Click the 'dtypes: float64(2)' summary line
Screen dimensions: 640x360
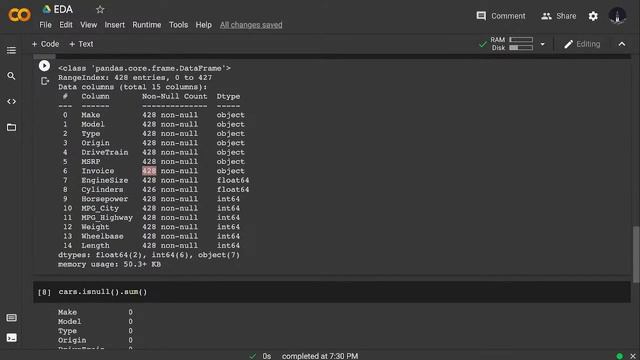coord(149,255)
